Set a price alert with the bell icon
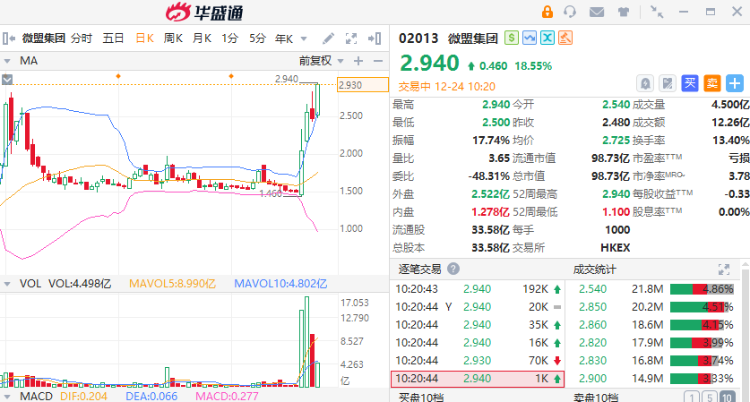Screen dimensions: 750x402 (x=645, y=83)
